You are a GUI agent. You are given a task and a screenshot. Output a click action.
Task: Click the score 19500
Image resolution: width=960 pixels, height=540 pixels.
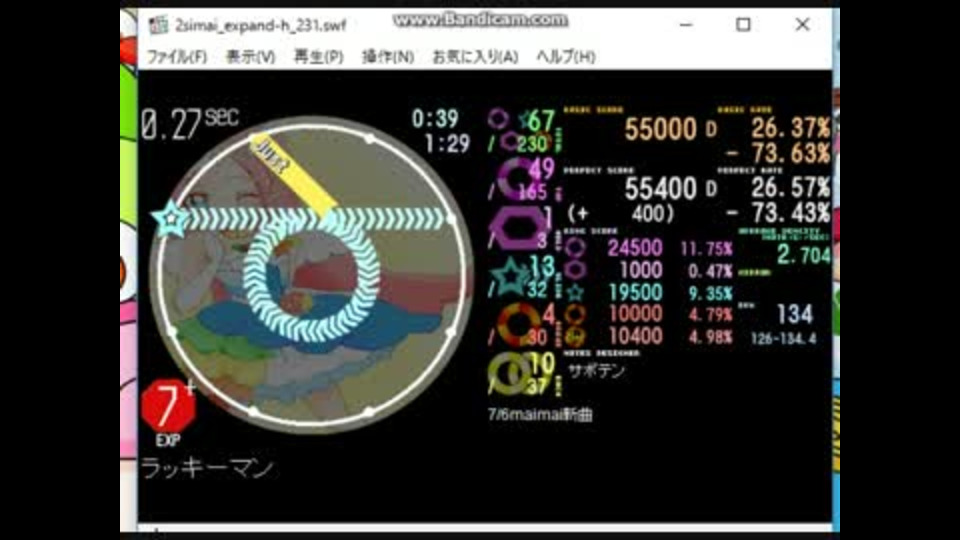click(x=635, y=293)
